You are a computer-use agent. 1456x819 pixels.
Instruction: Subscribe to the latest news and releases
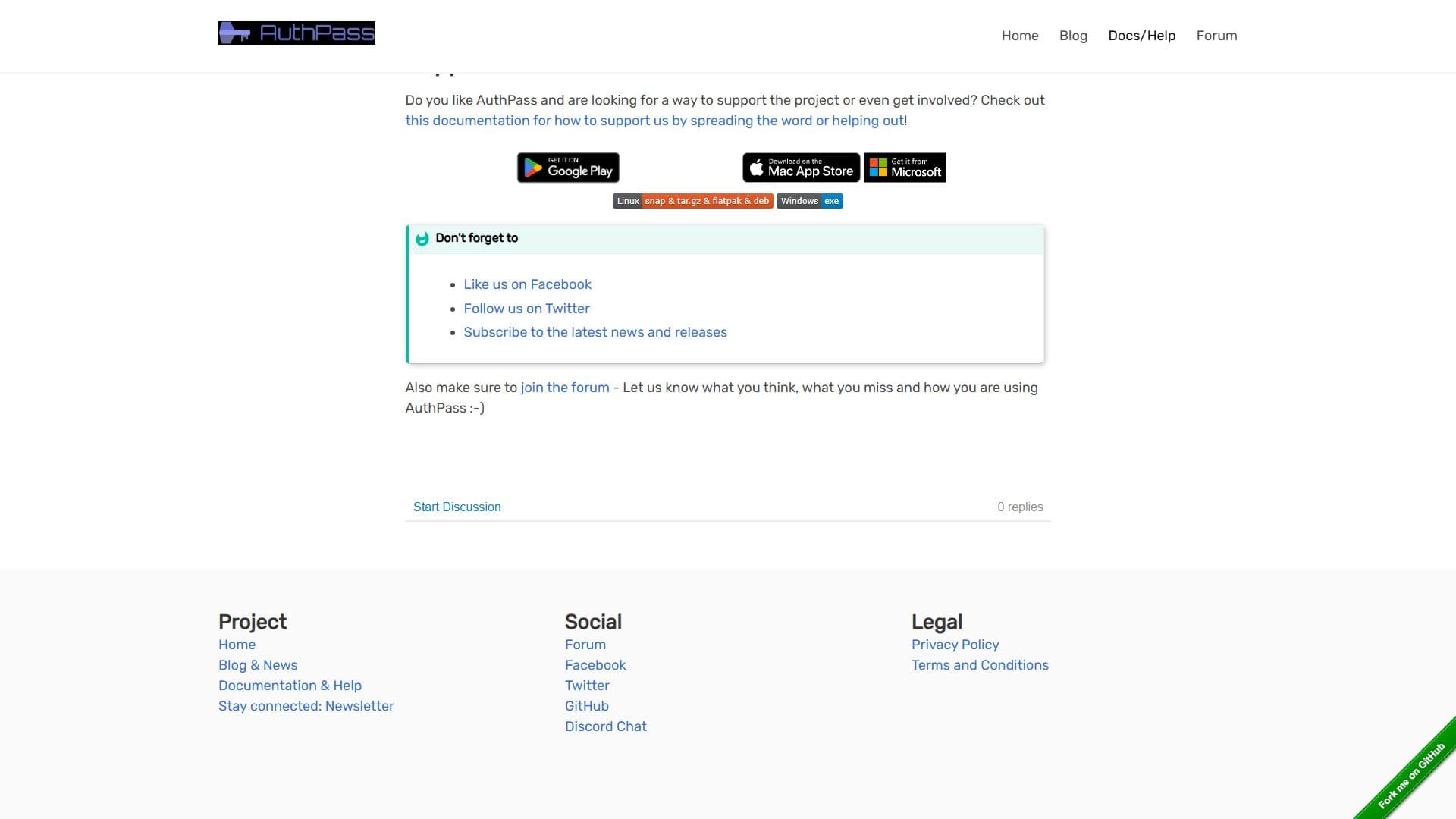click(595, 332)
